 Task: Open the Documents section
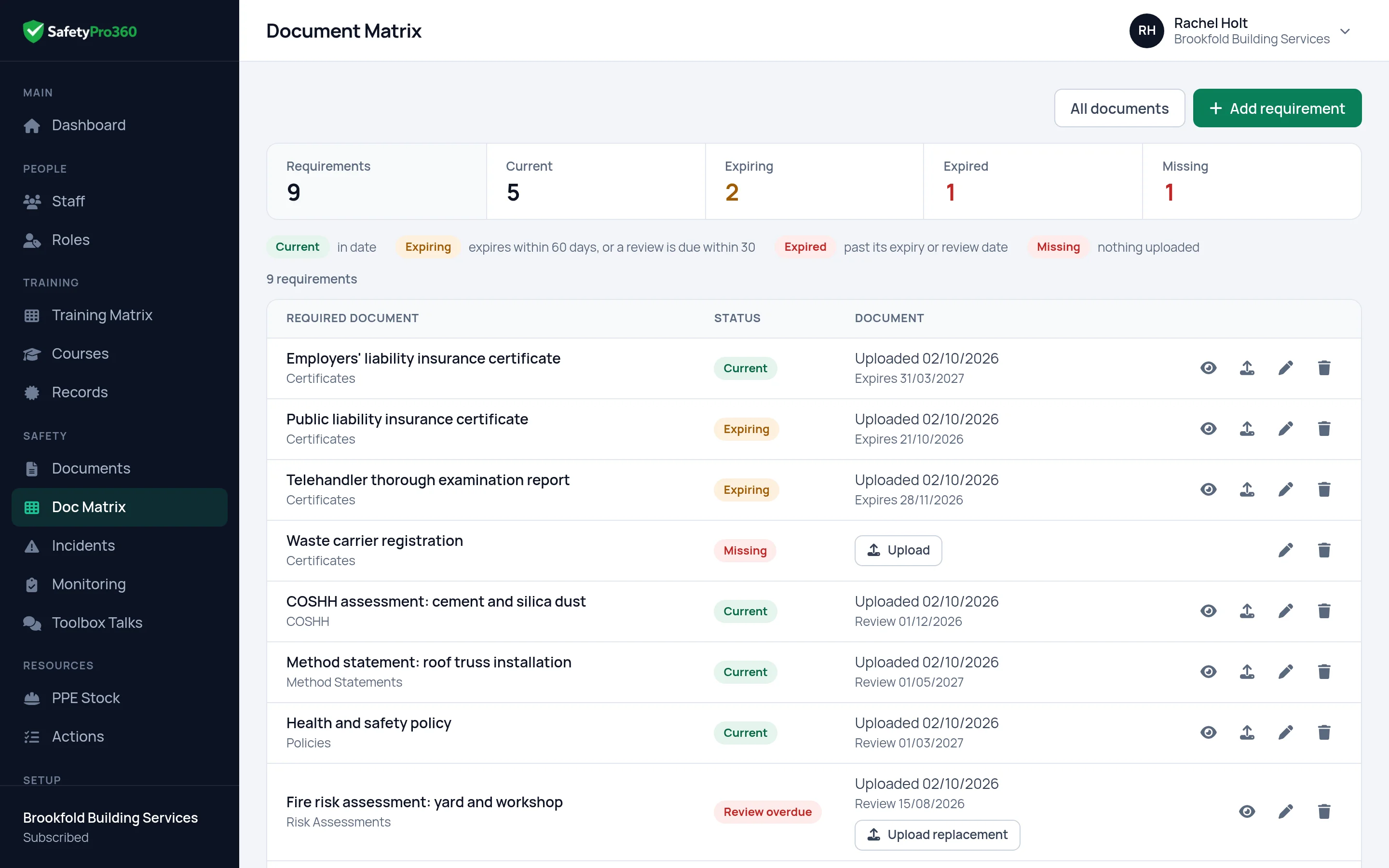120,468
